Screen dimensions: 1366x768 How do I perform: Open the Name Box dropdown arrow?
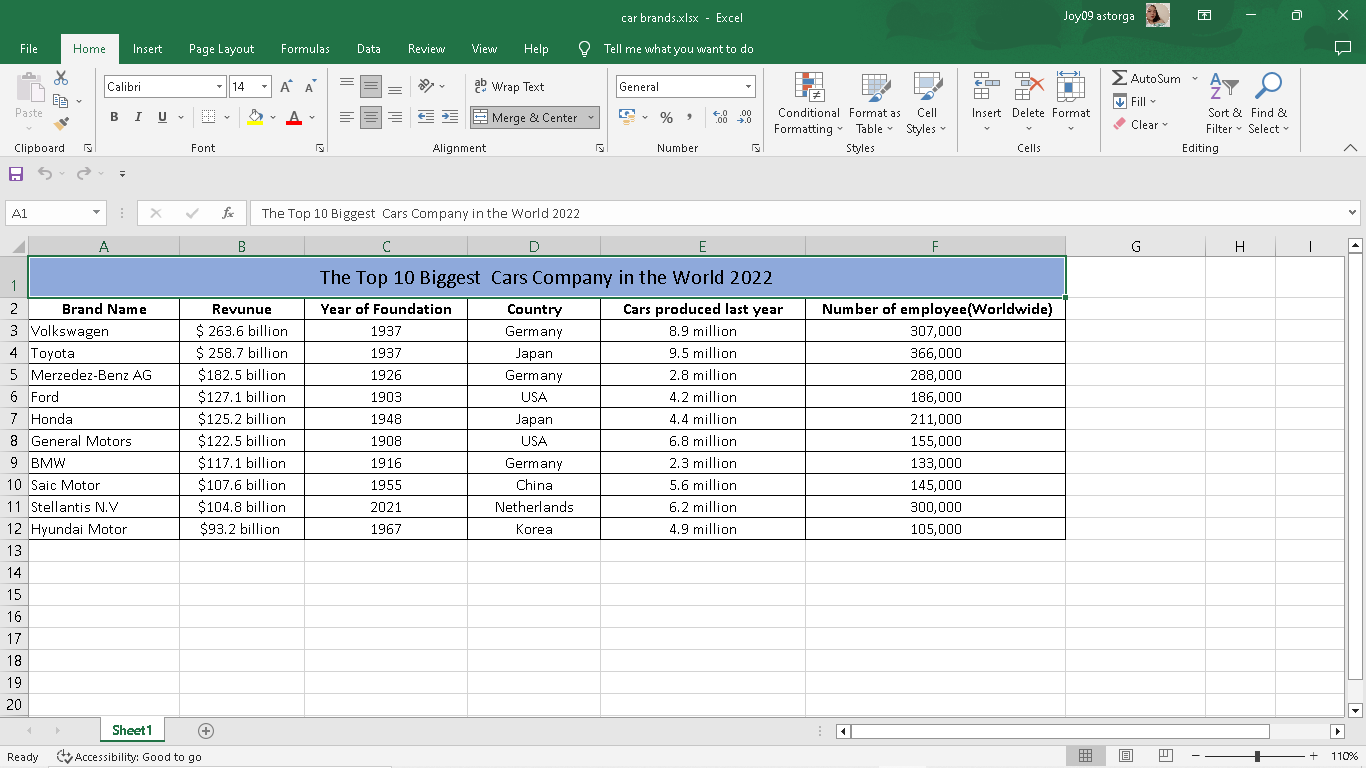click(96, 213)
